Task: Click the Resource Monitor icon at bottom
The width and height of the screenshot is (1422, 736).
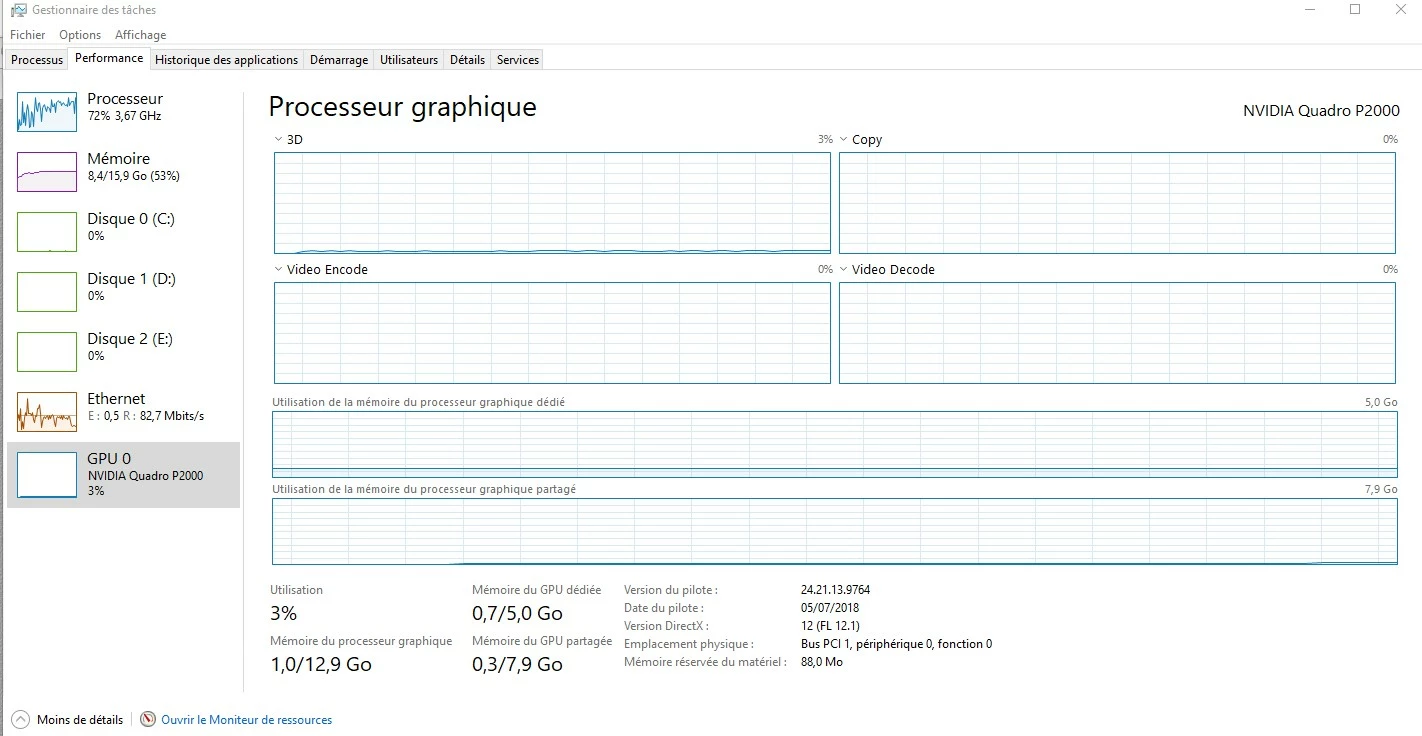Action: [x=148, y=719]
